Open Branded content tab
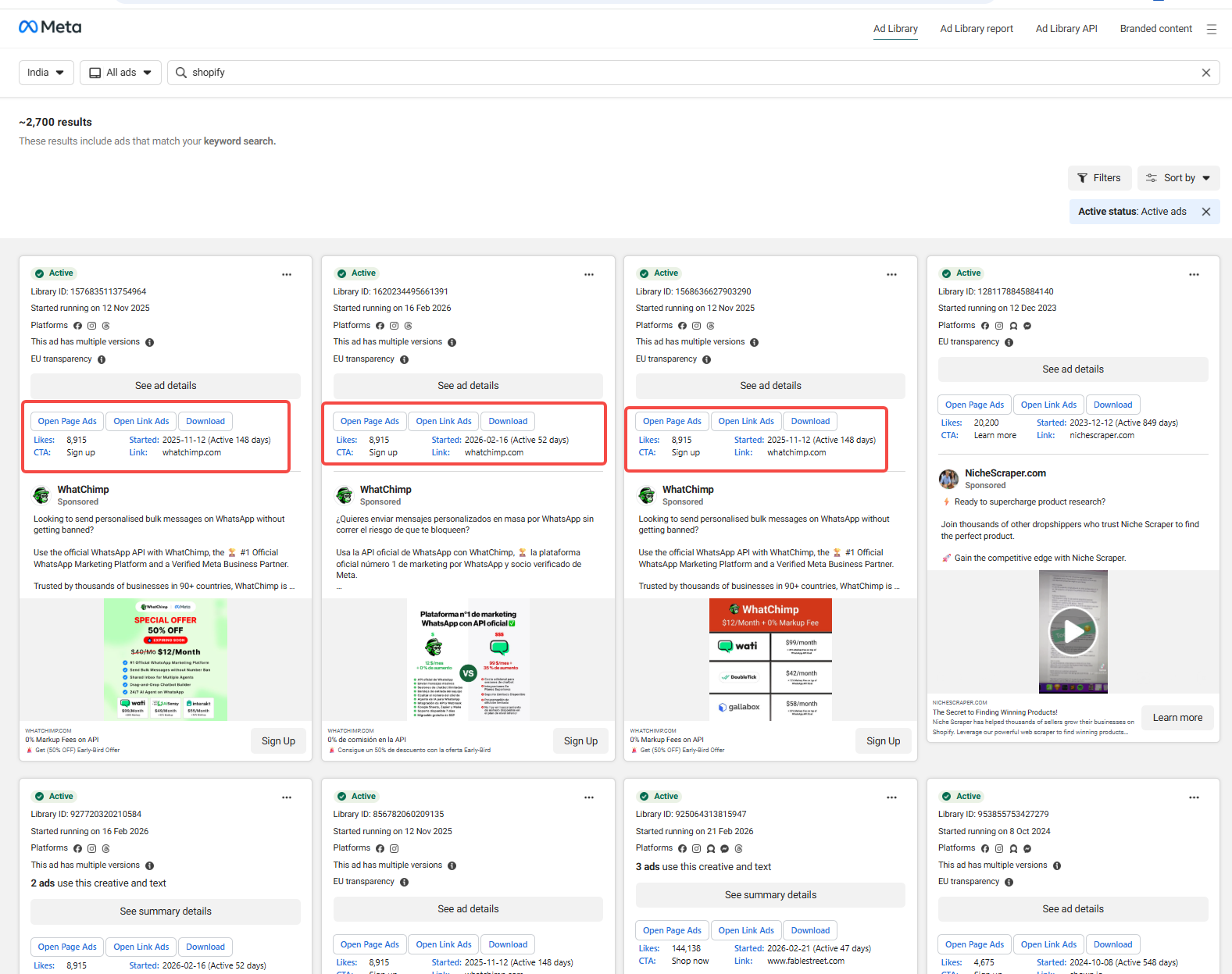This screenshot has width=1232, height=974. (1155, 29)
